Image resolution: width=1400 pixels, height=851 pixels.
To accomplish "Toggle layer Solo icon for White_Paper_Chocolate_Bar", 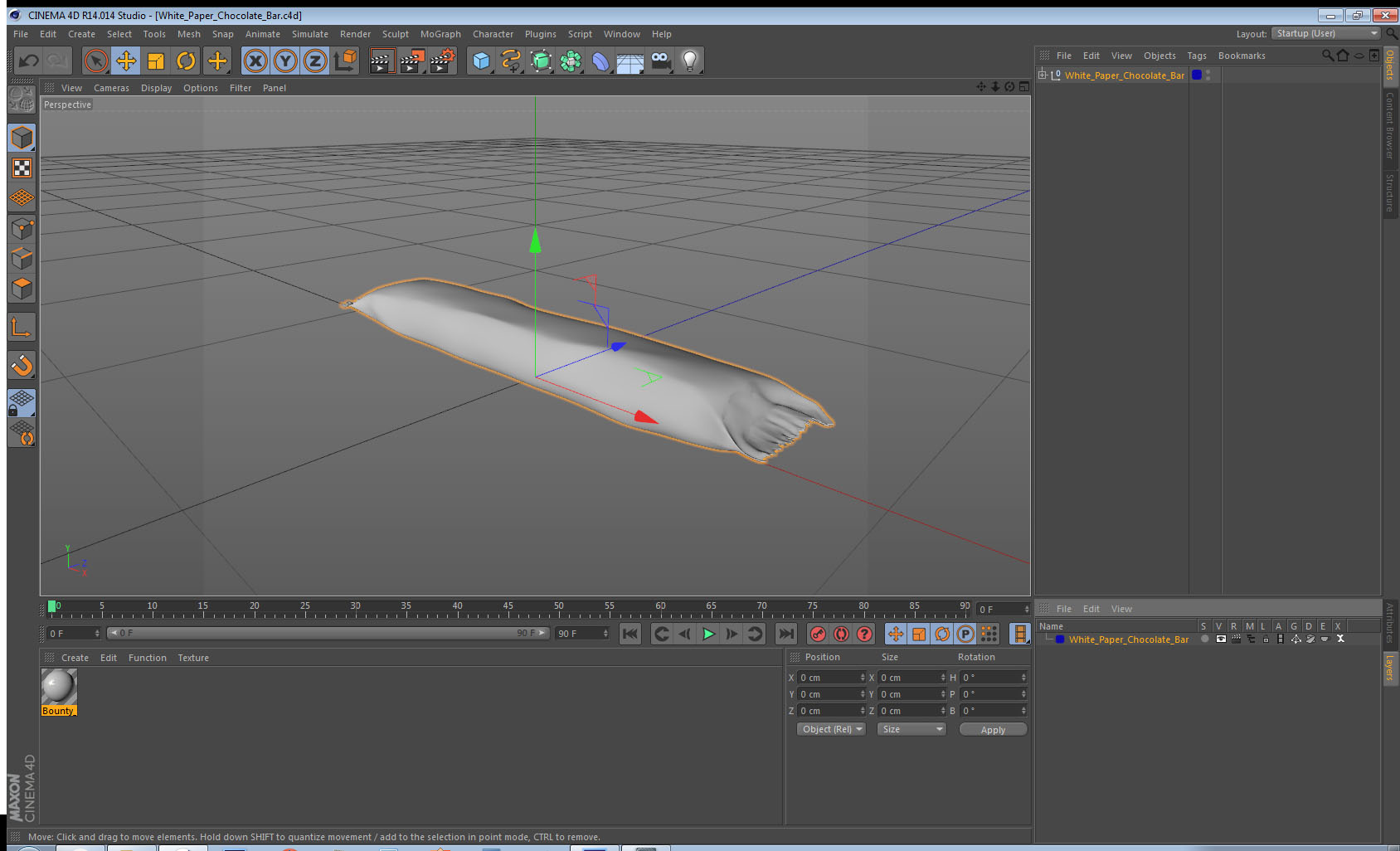I will click(x=1205, y=639).
